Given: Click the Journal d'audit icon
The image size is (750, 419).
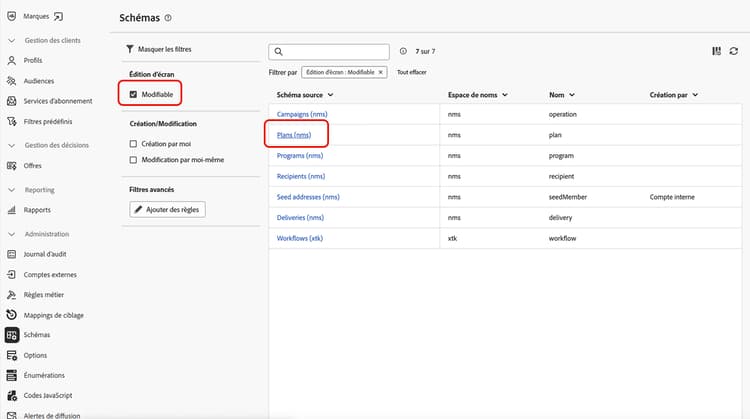Looking at the screenshot, I should 12,254.
